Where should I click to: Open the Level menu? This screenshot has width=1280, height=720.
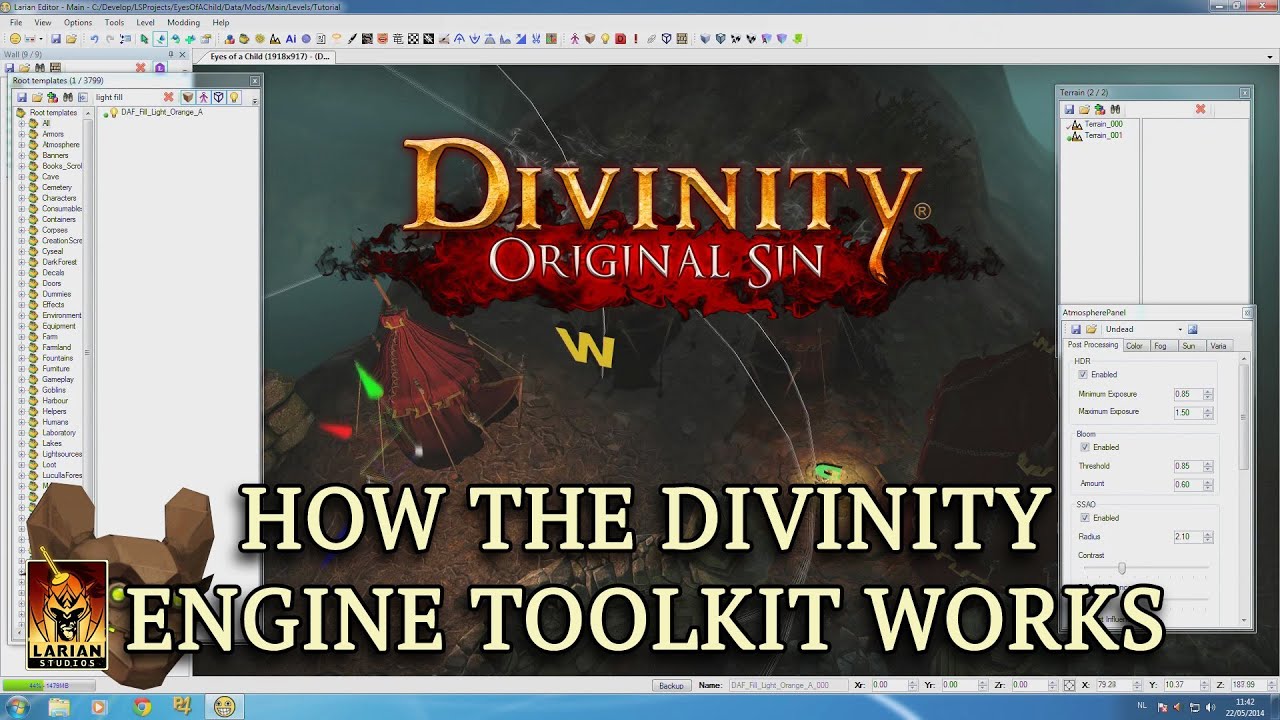145,22
